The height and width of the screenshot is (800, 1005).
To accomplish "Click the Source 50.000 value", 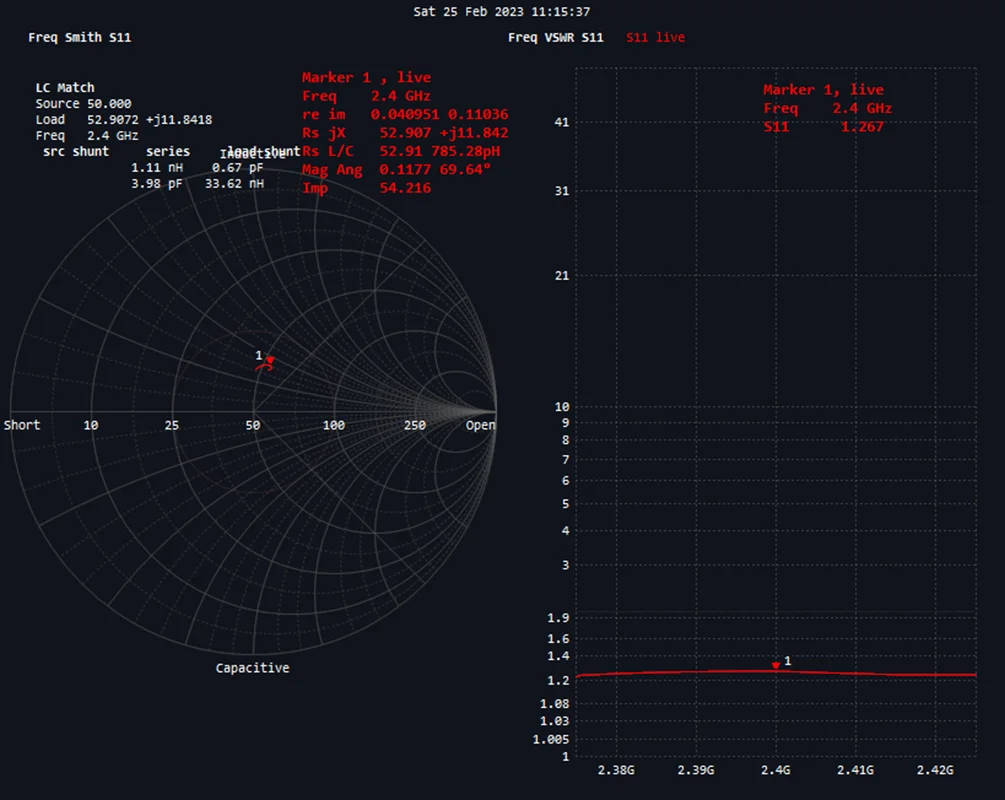I will tap(83, 103).
